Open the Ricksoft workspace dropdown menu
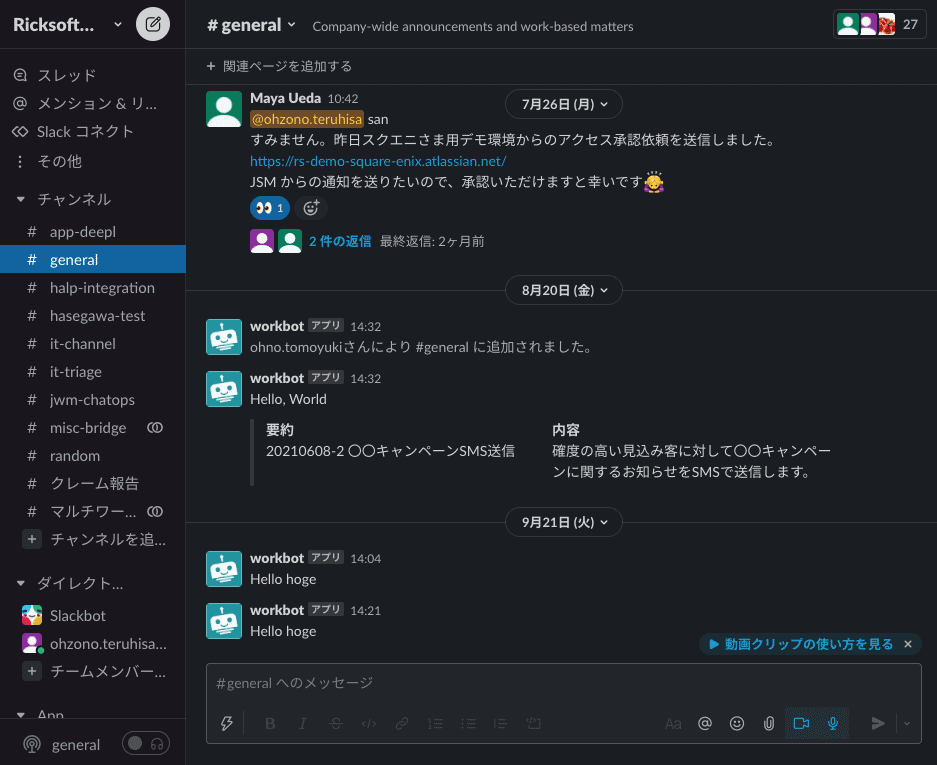The width and height of the screenshot is (937, 765). click(x=67, y=25)
